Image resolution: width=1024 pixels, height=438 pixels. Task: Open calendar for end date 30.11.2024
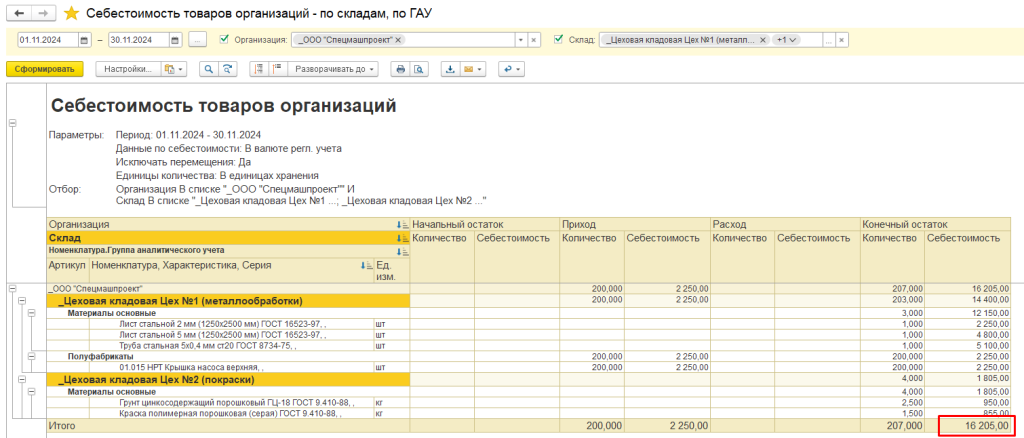pyautogui.click(x=174, y=40)
